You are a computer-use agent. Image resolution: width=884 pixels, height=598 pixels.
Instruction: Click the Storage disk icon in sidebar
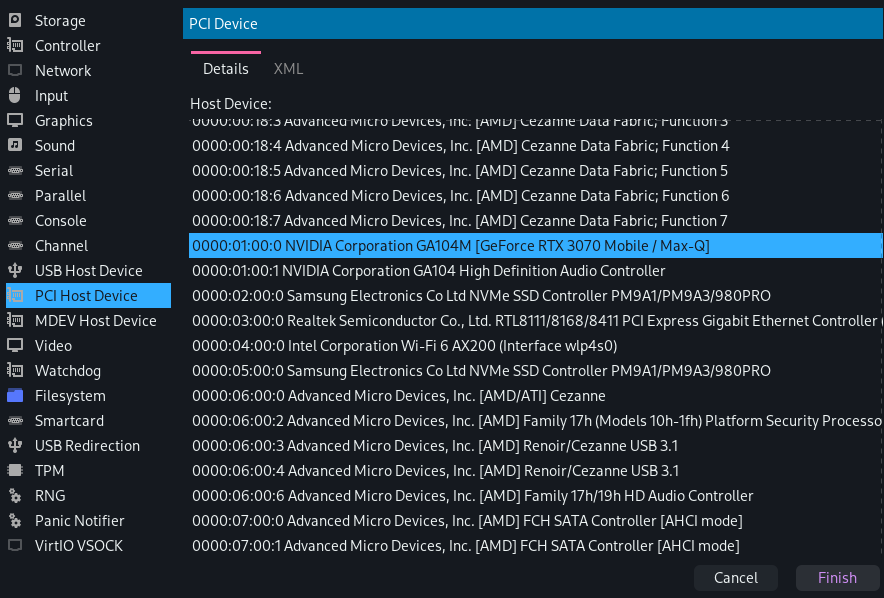click(x=15, y=21)
